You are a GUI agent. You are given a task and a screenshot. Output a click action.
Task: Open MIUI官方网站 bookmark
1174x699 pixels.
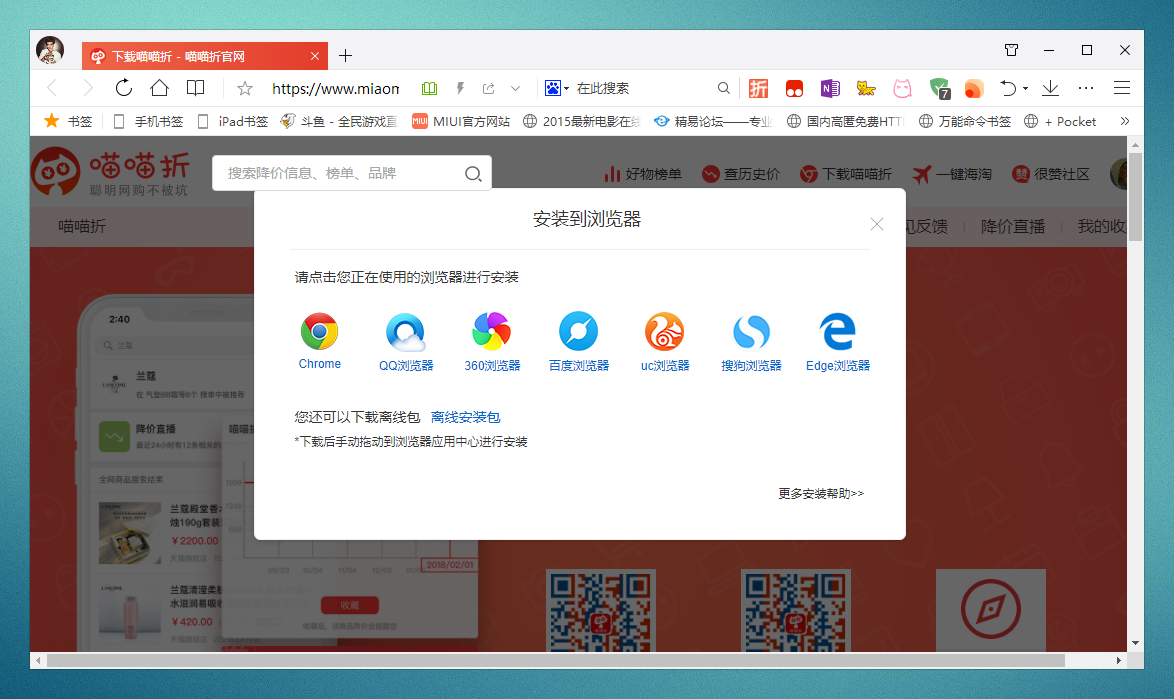pyautogui.click(x=461, y=121)
